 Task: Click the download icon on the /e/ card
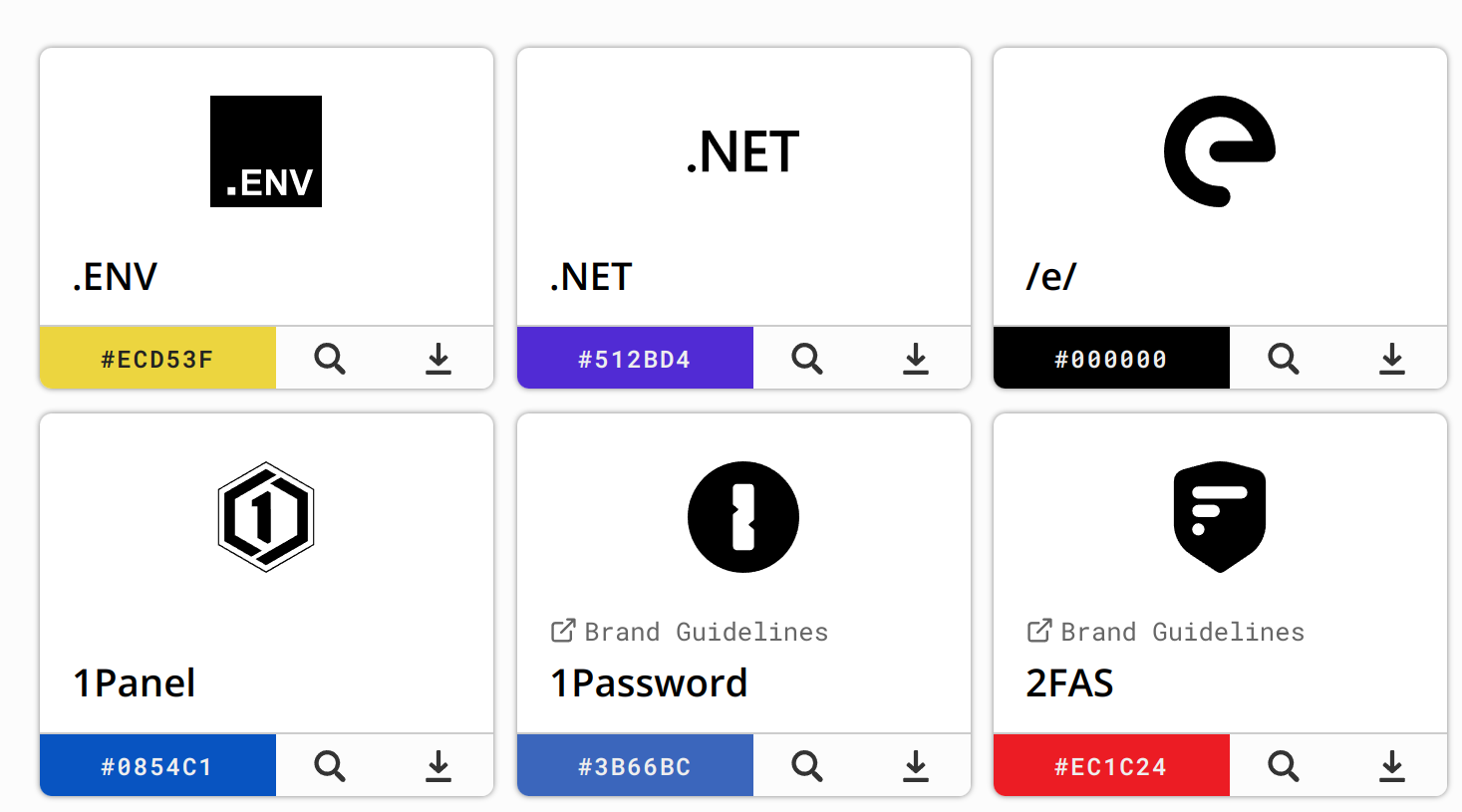(x=1392, y=358)
